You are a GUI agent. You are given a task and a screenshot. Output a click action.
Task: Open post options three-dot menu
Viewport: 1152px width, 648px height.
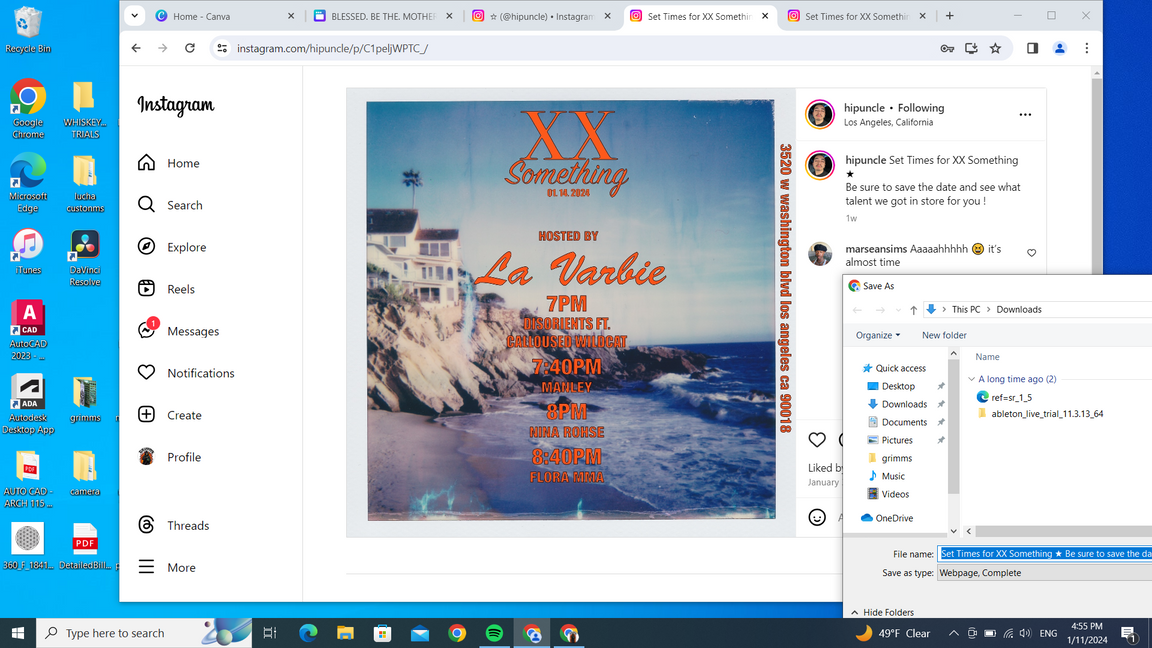[1025, 115]
